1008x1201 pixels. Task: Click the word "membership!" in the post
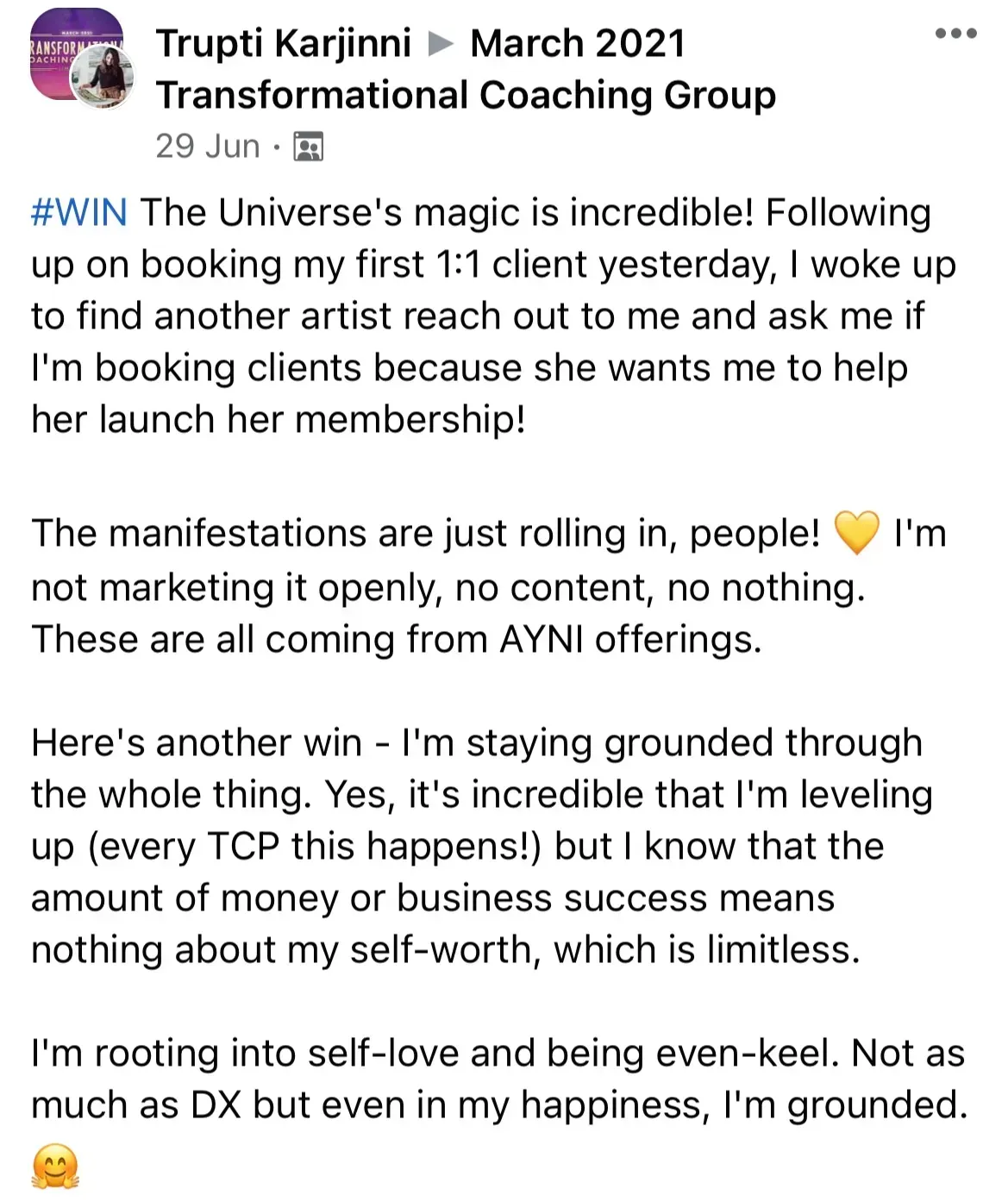pyautogui.click(x=410, y=420)
